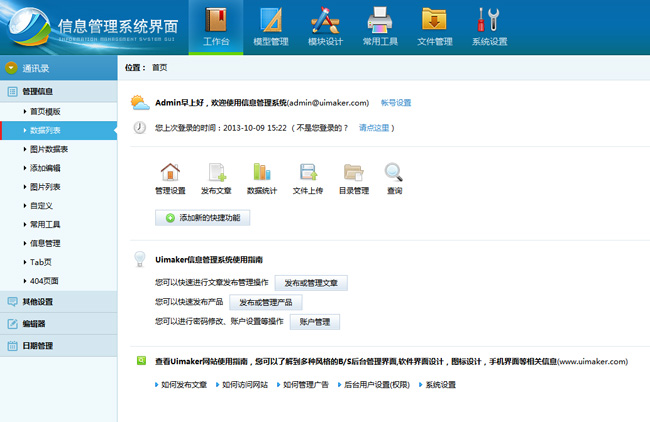
Task: Click the light bulb guide icon
Action: pos(140,259)
